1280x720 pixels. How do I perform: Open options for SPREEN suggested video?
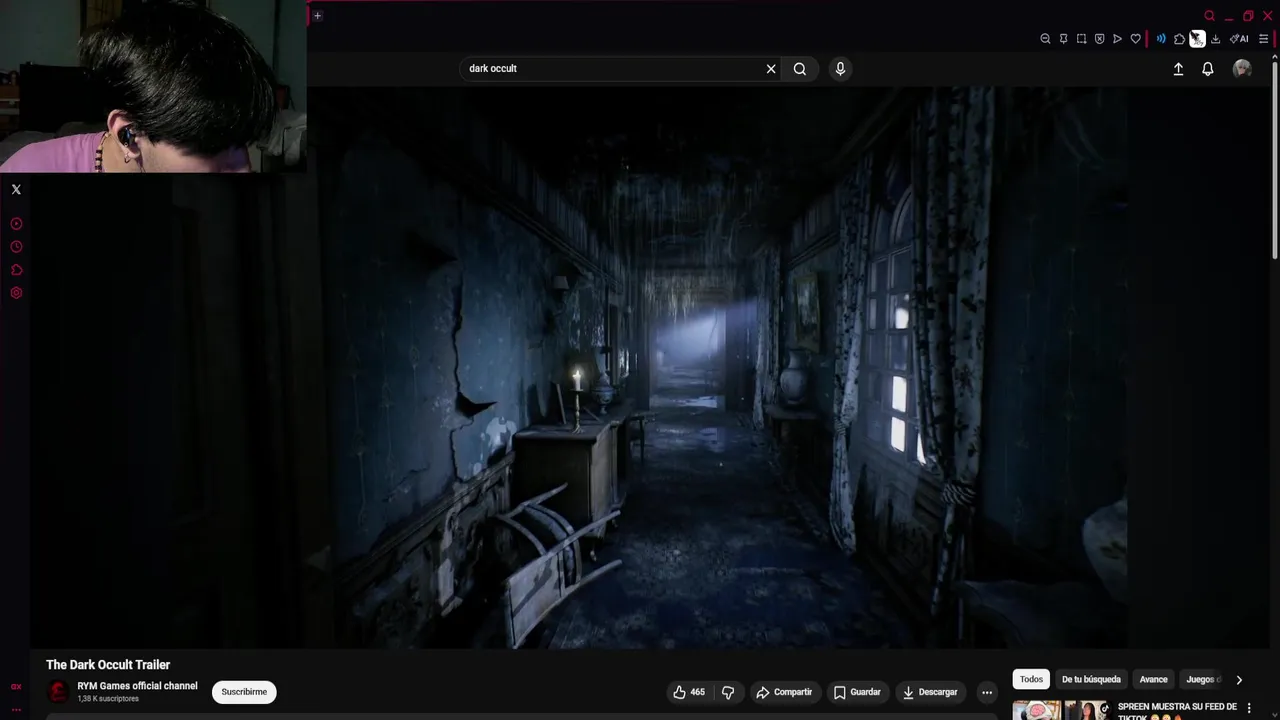pos(1248,708)
